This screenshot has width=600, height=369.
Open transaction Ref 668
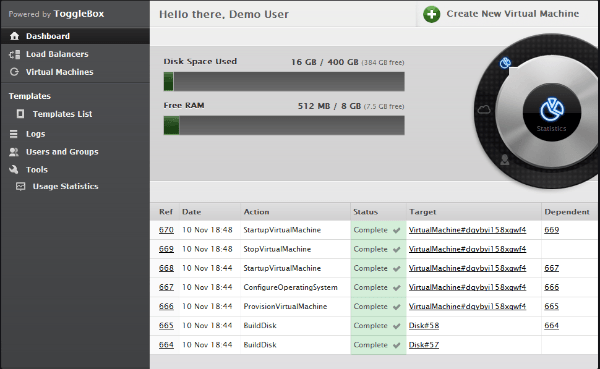(x=166, y=268)
